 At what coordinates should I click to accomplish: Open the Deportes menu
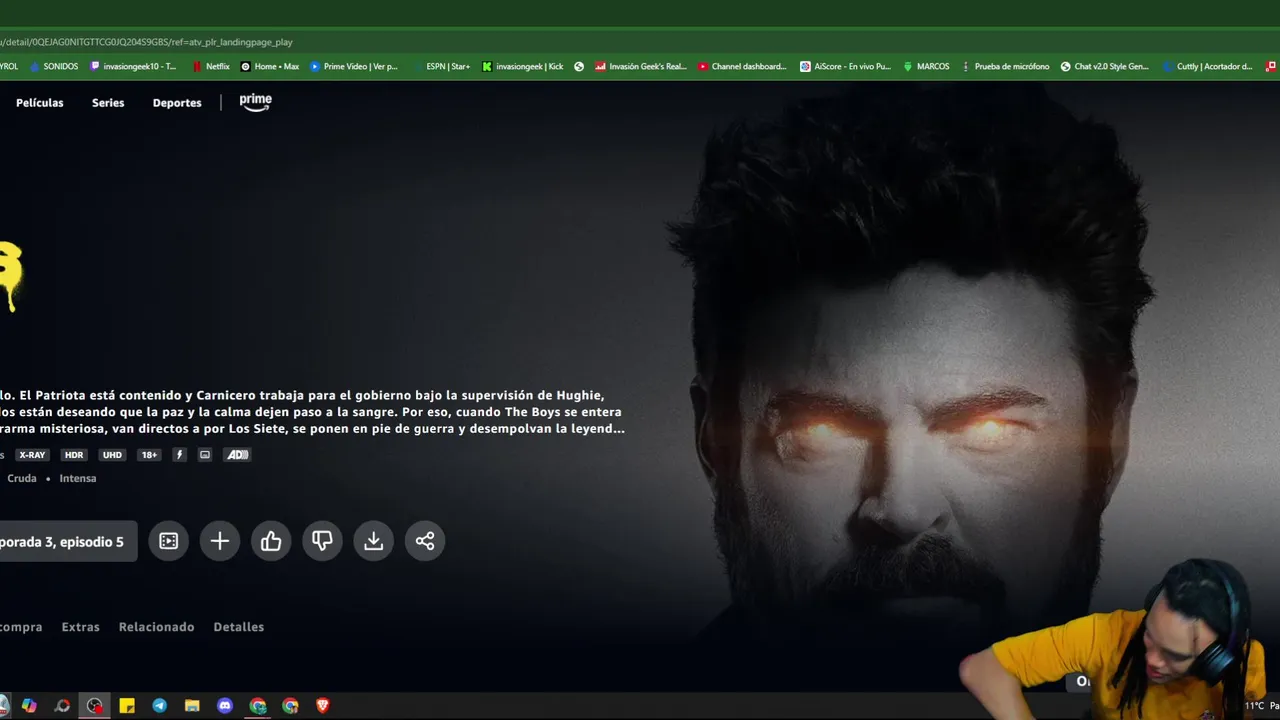click(x=177, y=103)
